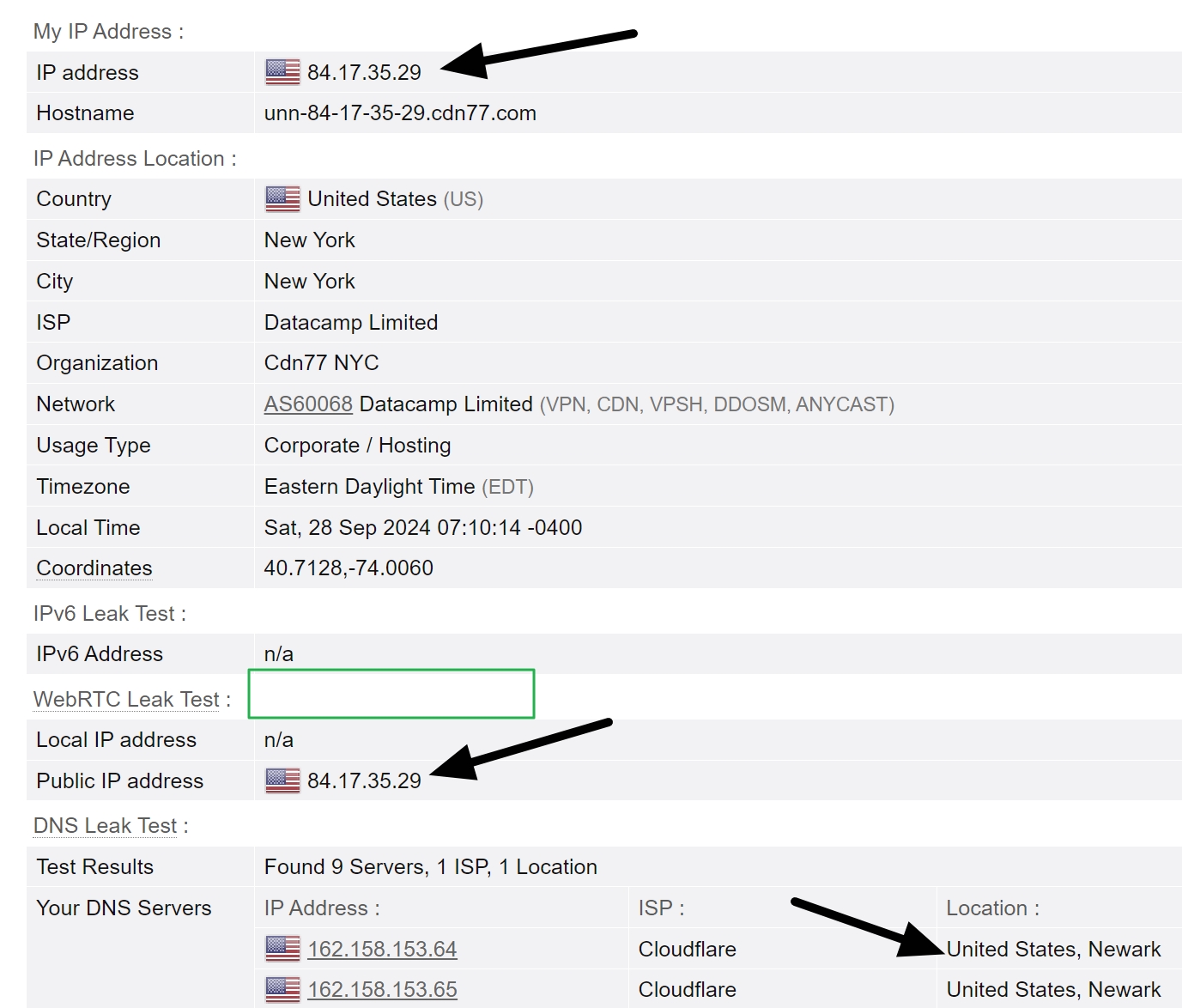Click the Datacamp Limited ISP cell

350,322
